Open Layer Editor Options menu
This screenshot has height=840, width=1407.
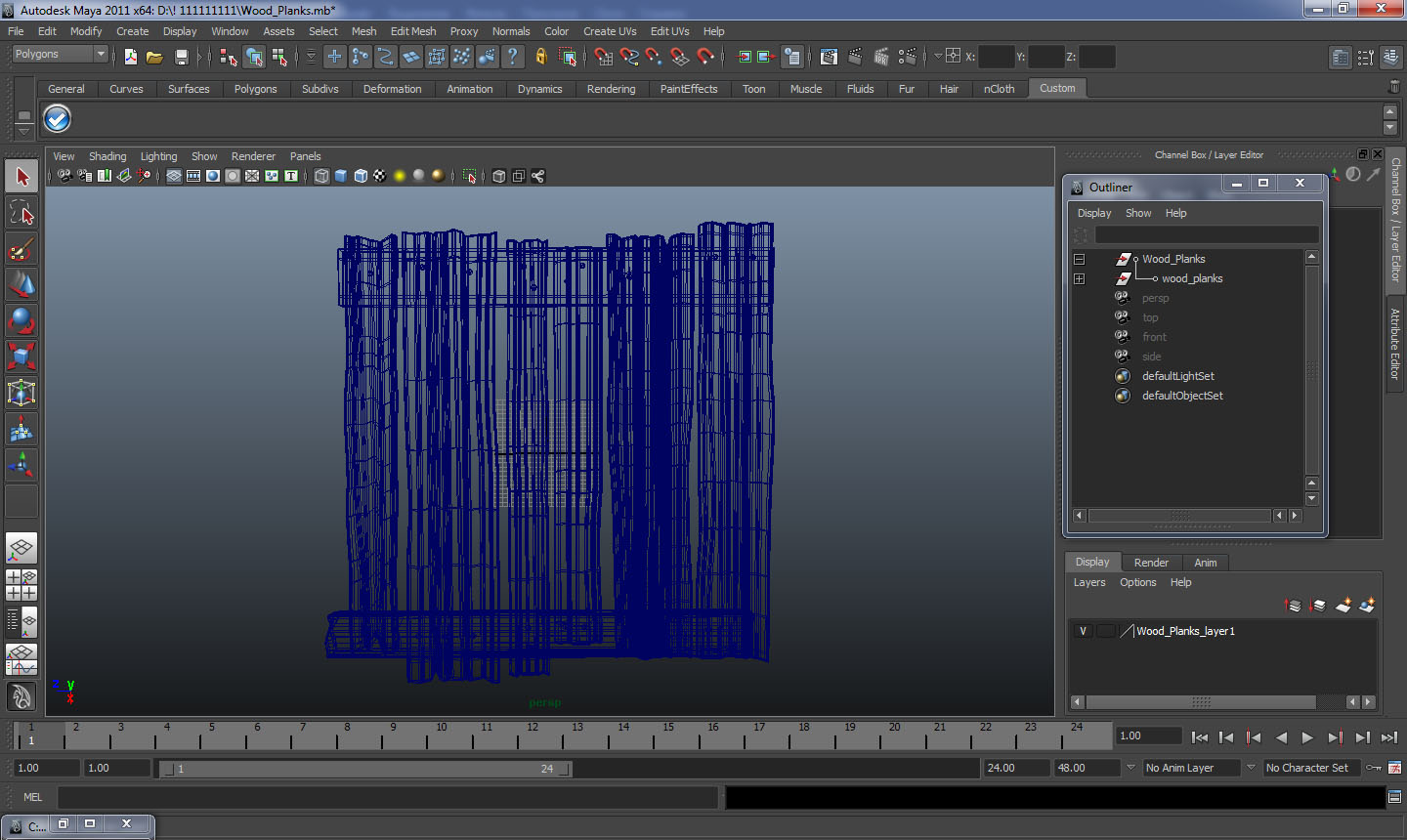(x=1137, y=582)
